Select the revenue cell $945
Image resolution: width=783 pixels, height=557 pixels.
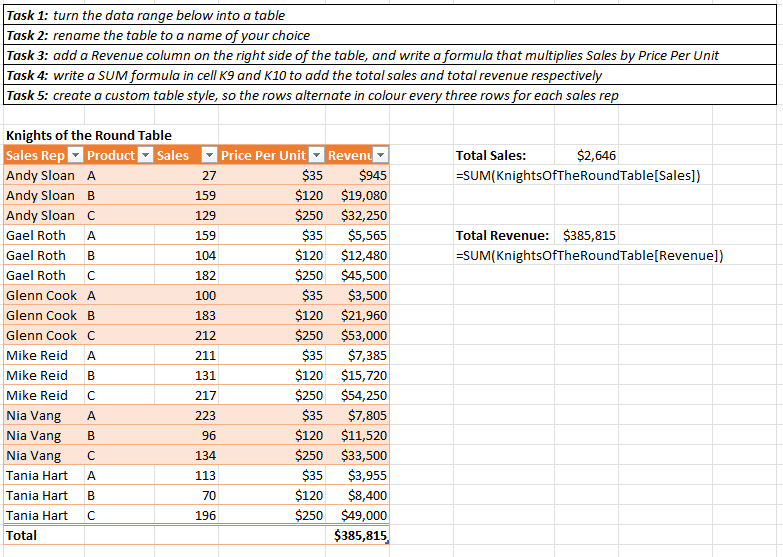pyautogui.click(x=357, y=175)
